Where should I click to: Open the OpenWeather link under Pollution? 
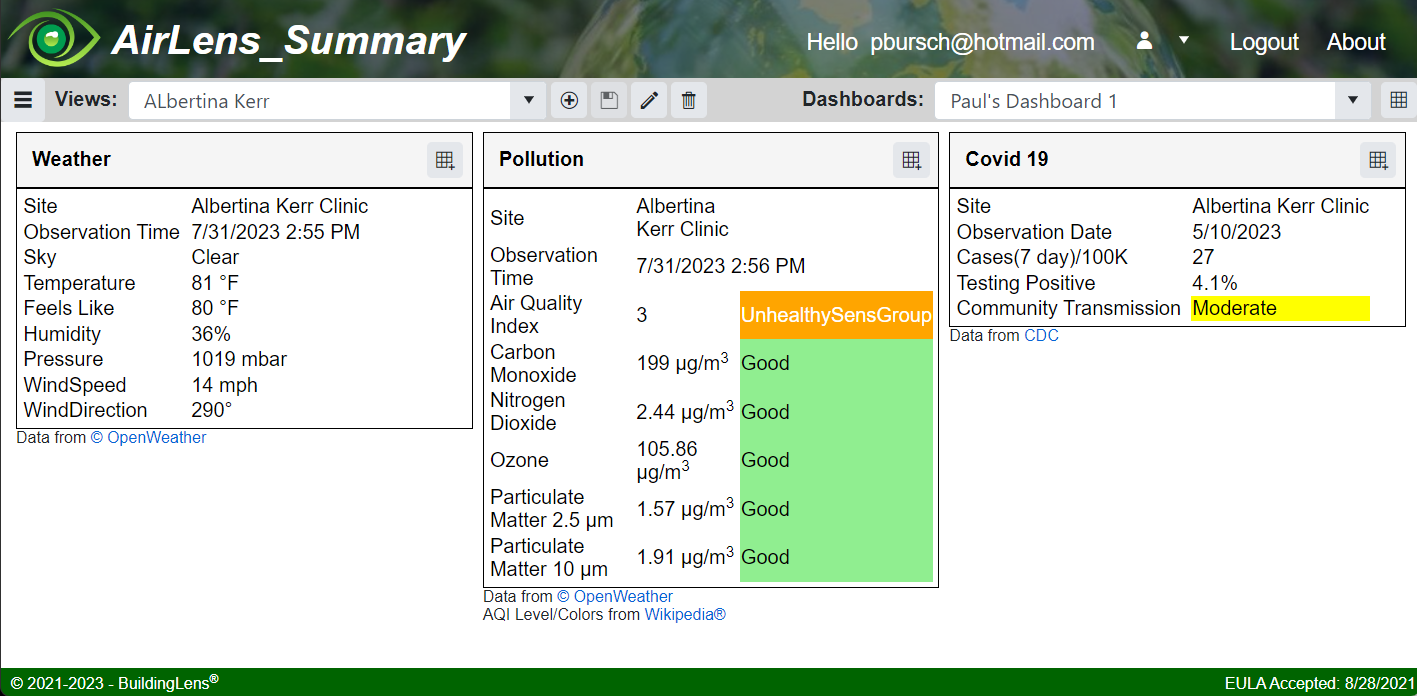pyautogui.click(x=615, y=596)
